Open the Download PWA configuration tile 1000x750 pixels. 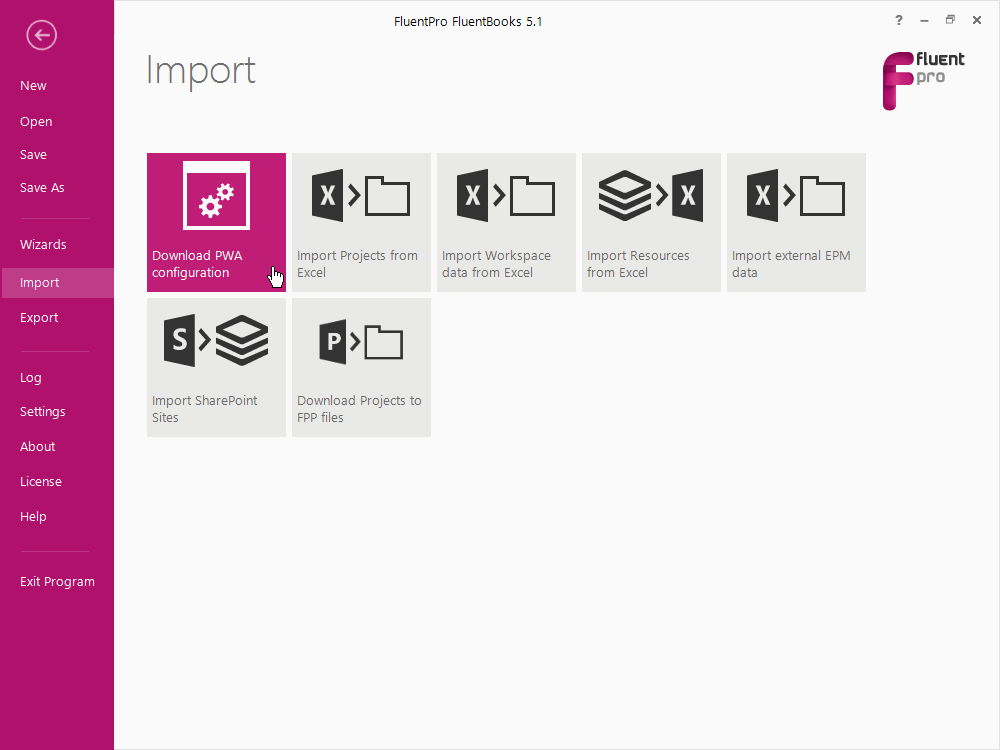tap(216, 223)
